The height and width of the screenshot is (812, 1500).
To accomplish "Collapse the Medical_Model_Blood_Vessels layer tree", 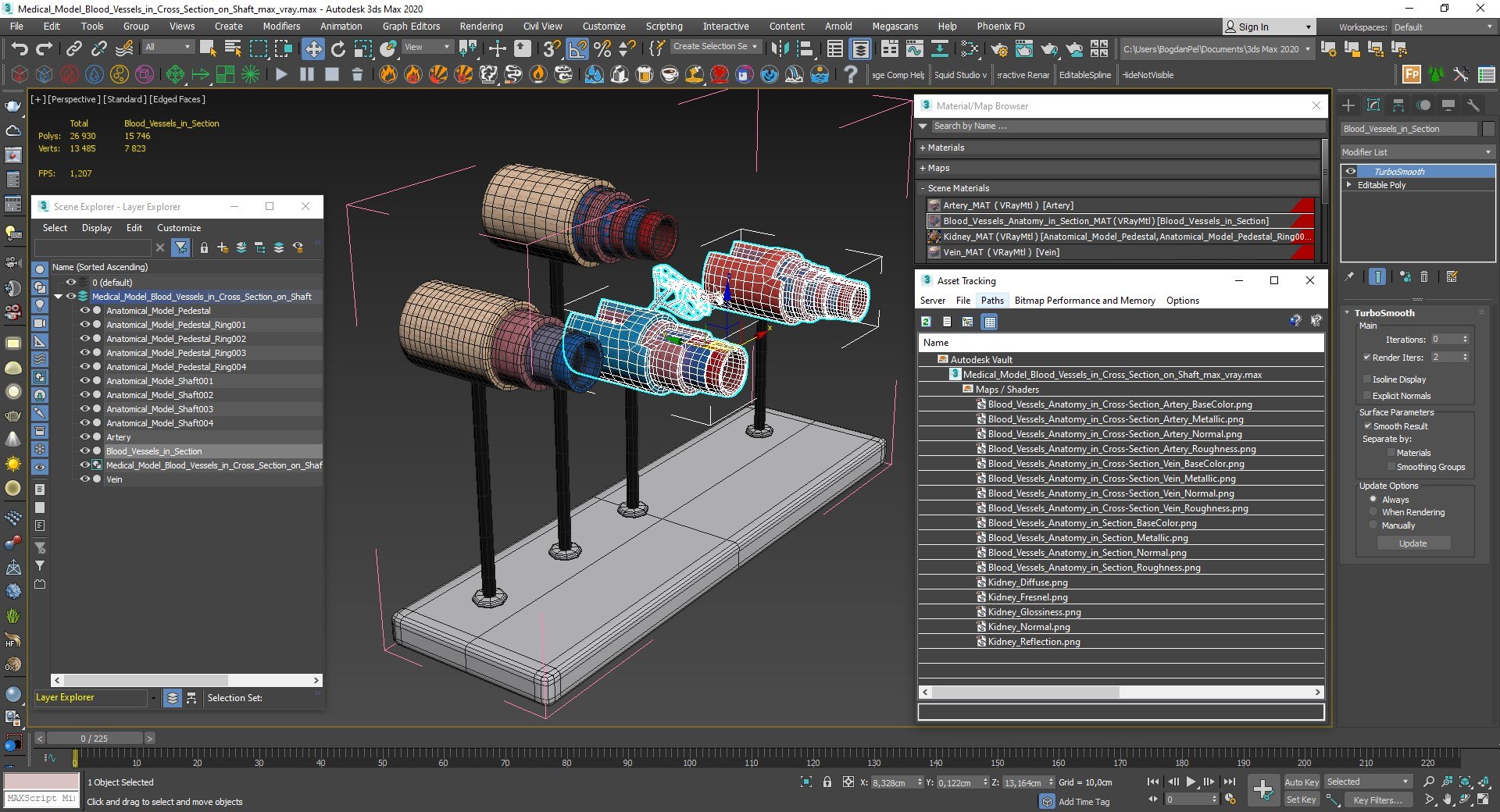I will 59,297.
